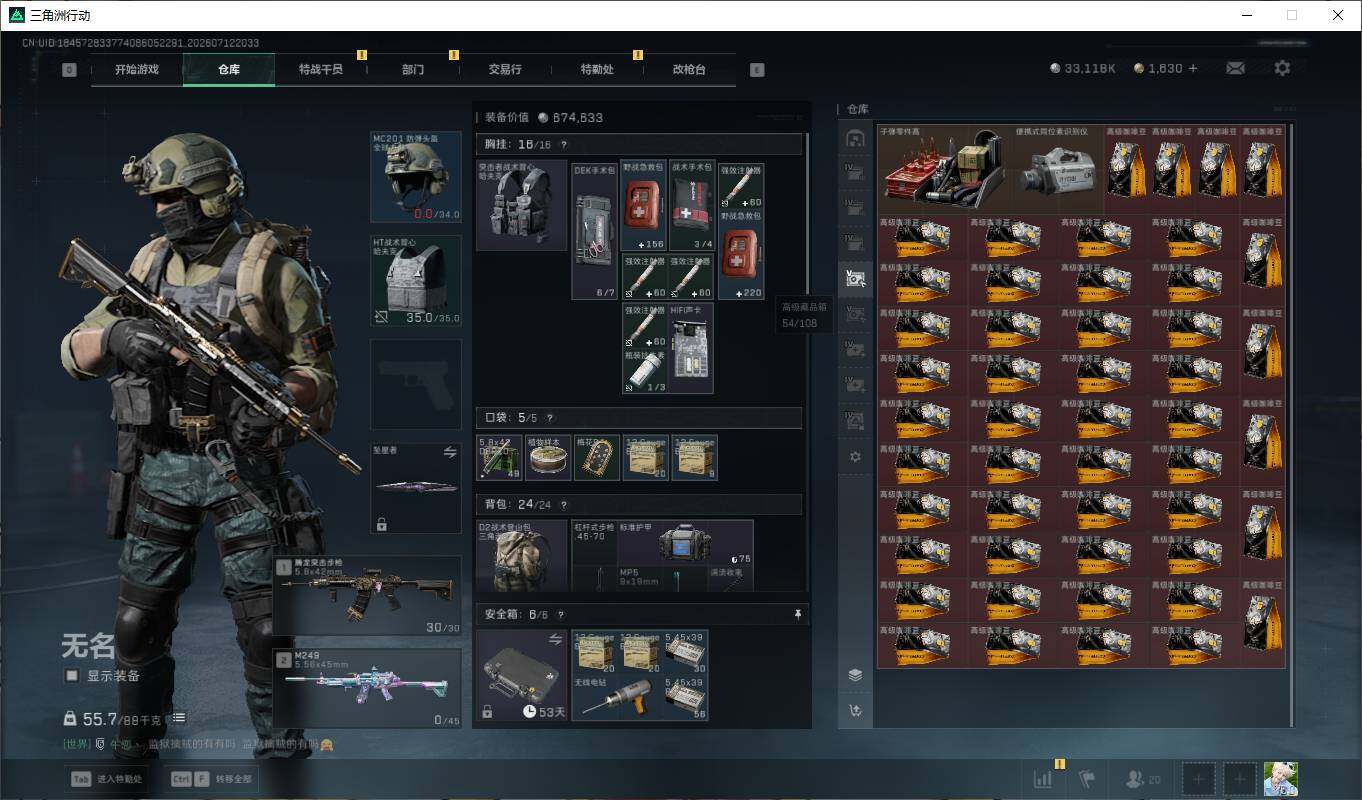This screenshot has width=1362, height=800.
Task: Switch to 特战干员 tab
Action: (x=321, y=70)
